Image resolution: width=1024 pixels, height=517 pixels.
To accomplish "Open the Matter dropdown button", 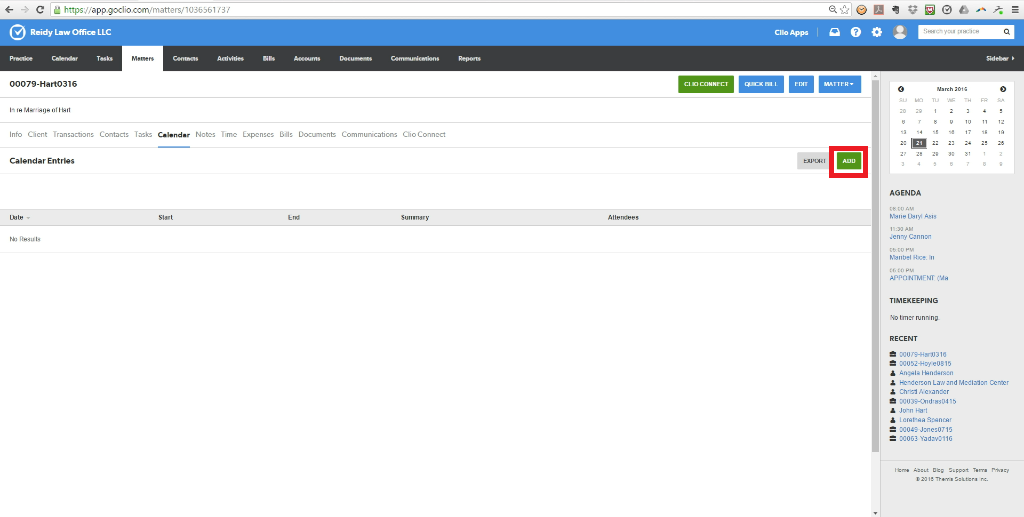I will point(839,84).
